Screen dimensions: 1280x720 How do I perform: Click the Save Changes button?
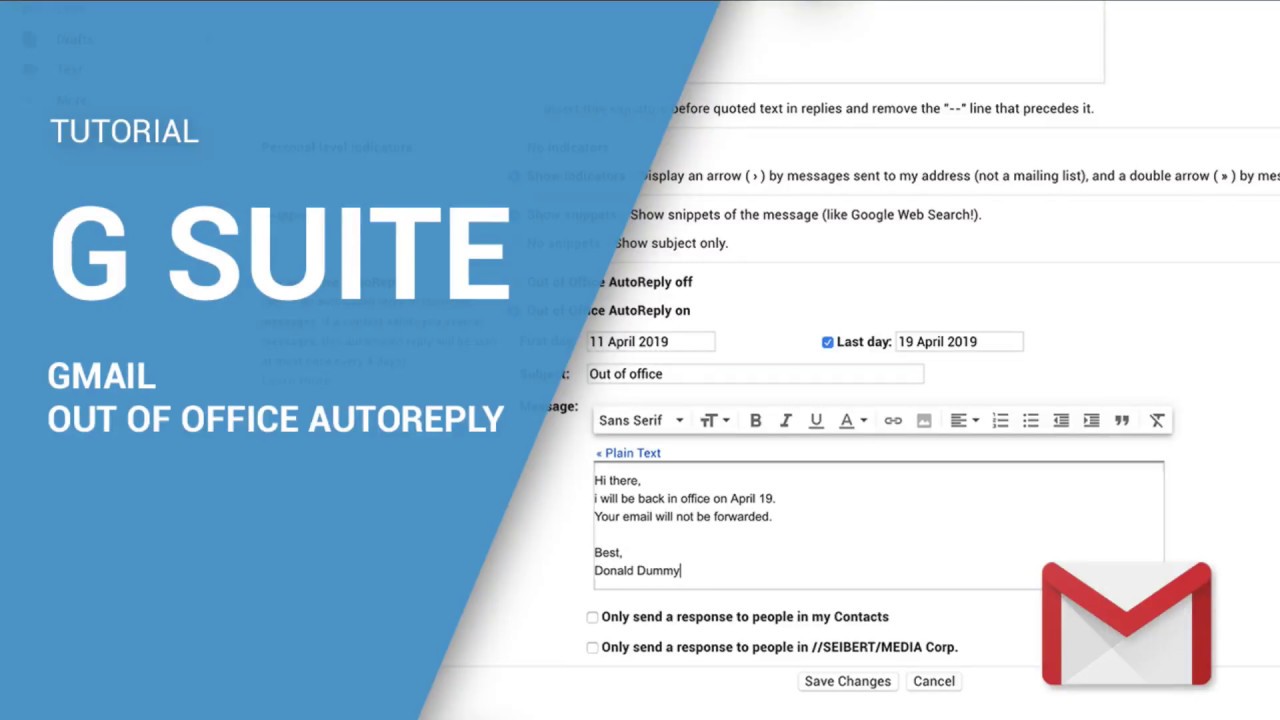point(847,681)
